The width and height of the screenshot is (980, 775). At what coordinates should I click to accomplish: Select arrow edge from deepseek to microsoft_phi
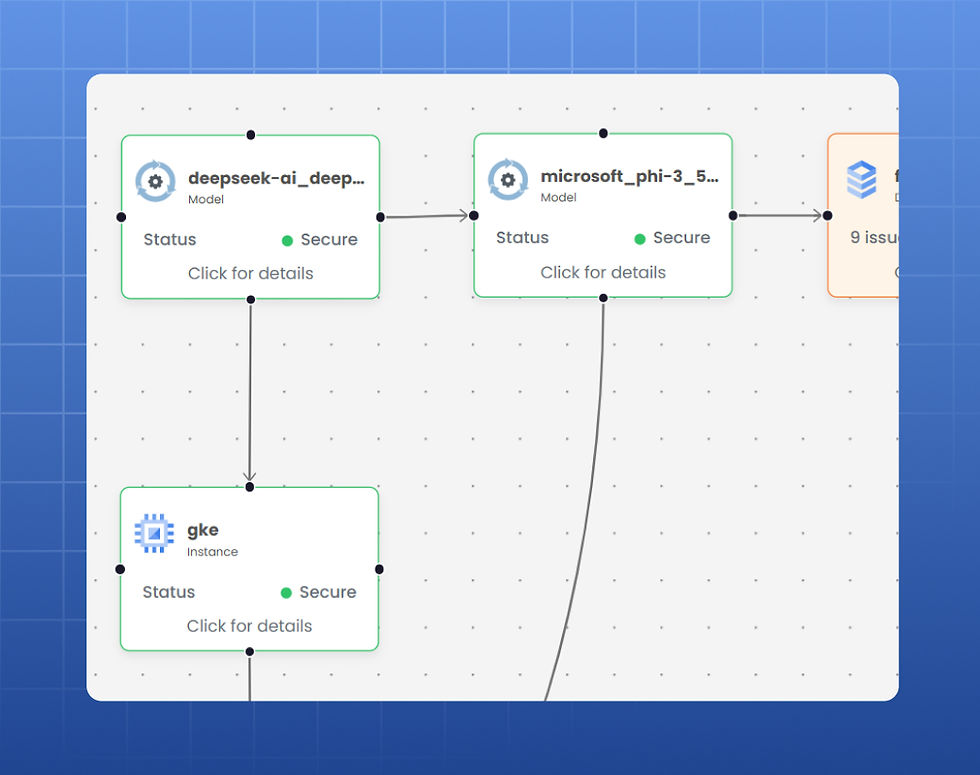tap(427, 216)
